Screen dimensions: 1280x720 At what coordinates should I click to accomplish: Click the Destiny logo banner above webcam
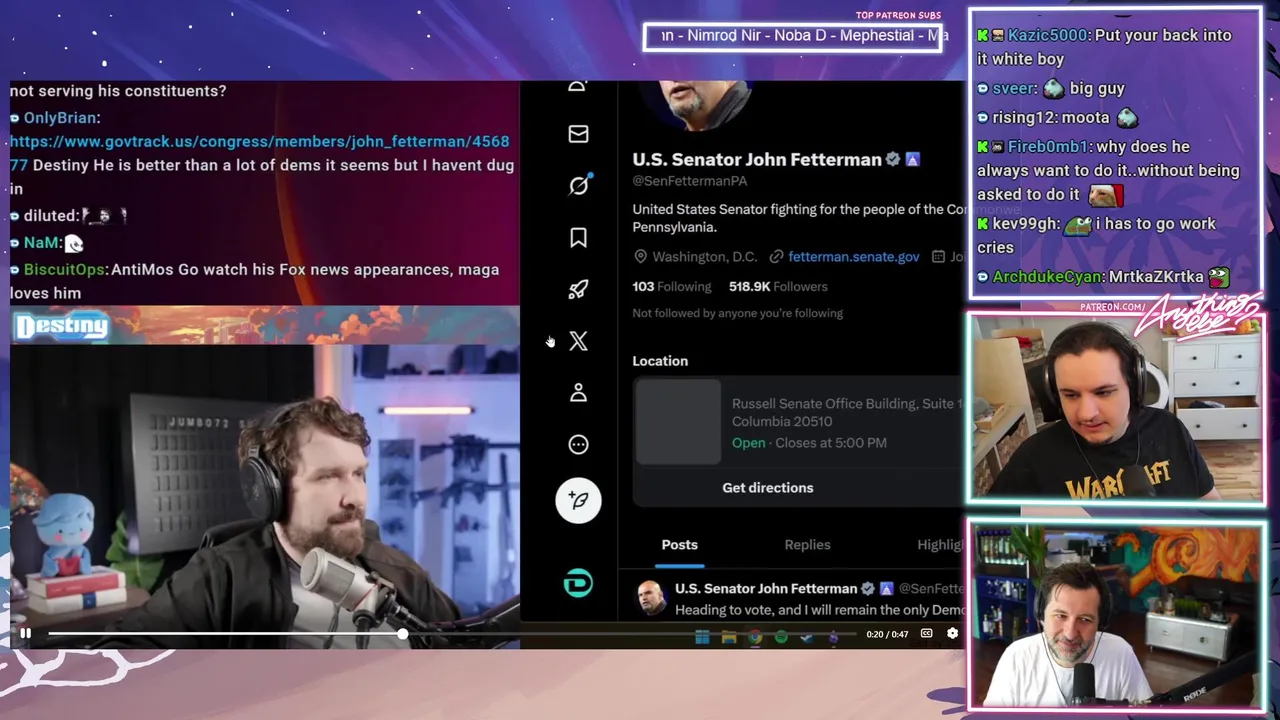(61, 327)
